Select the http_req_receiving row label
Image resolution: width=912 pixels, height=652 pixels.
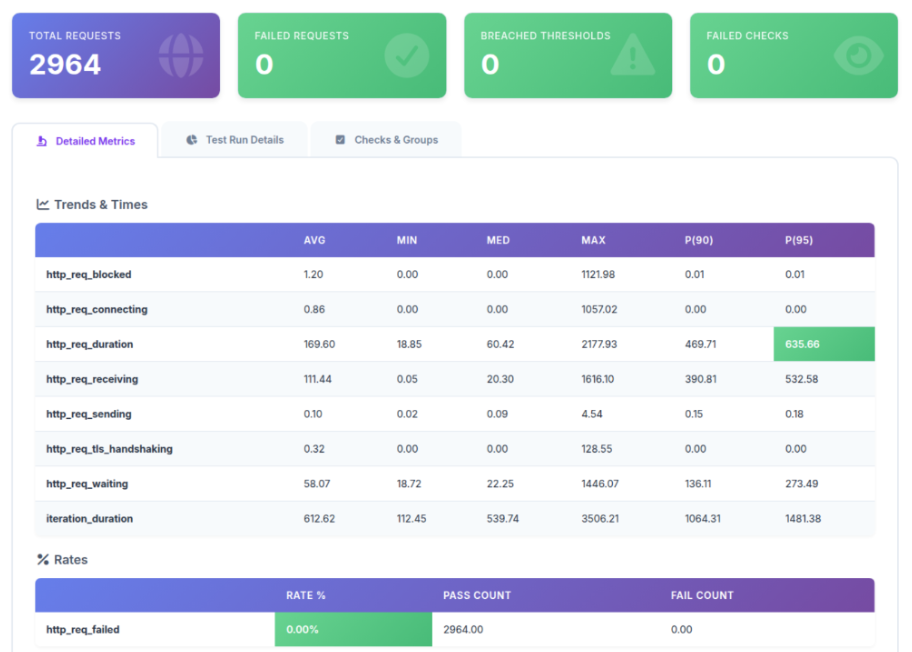pyautogui.click(x=92, y=379)
